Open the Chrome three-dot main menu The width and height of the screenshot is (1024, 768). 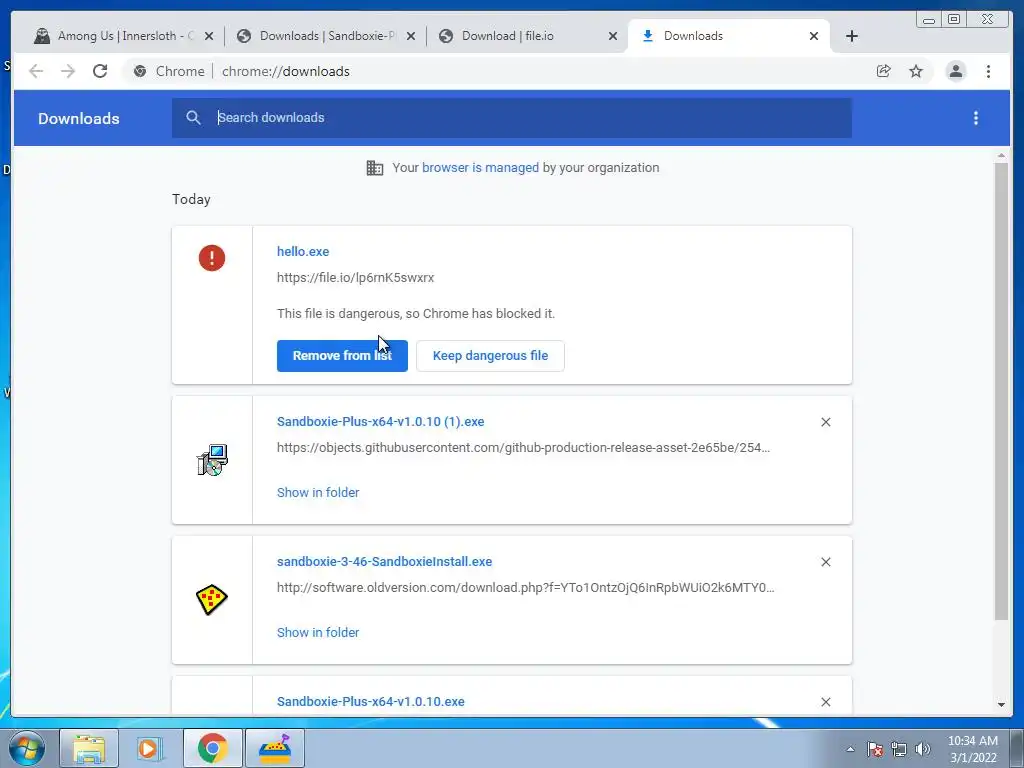click(x=988, y=71)
